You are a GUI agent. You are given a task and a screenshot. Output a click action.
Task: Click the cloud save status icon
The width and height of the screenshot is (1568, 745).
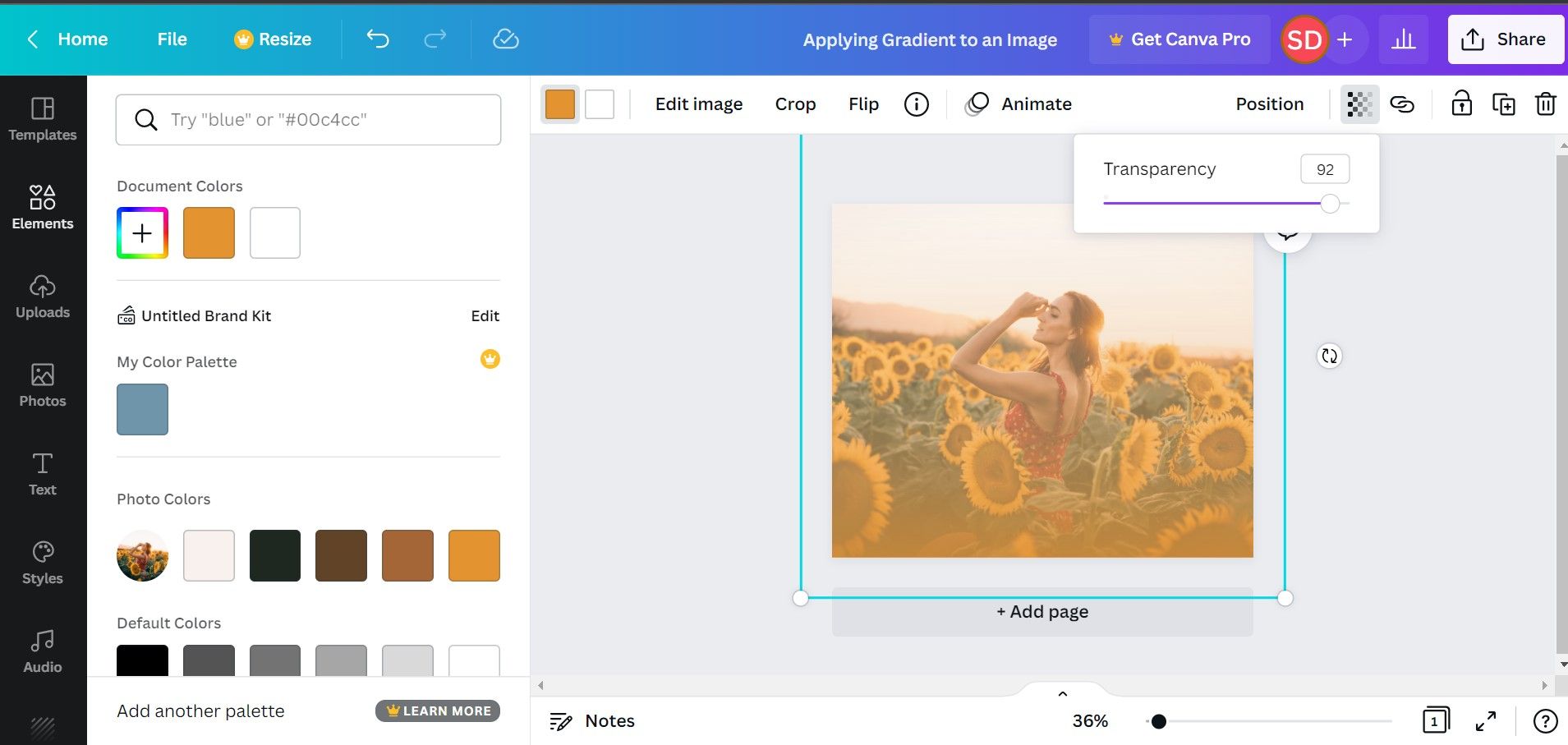pos(505,39)
